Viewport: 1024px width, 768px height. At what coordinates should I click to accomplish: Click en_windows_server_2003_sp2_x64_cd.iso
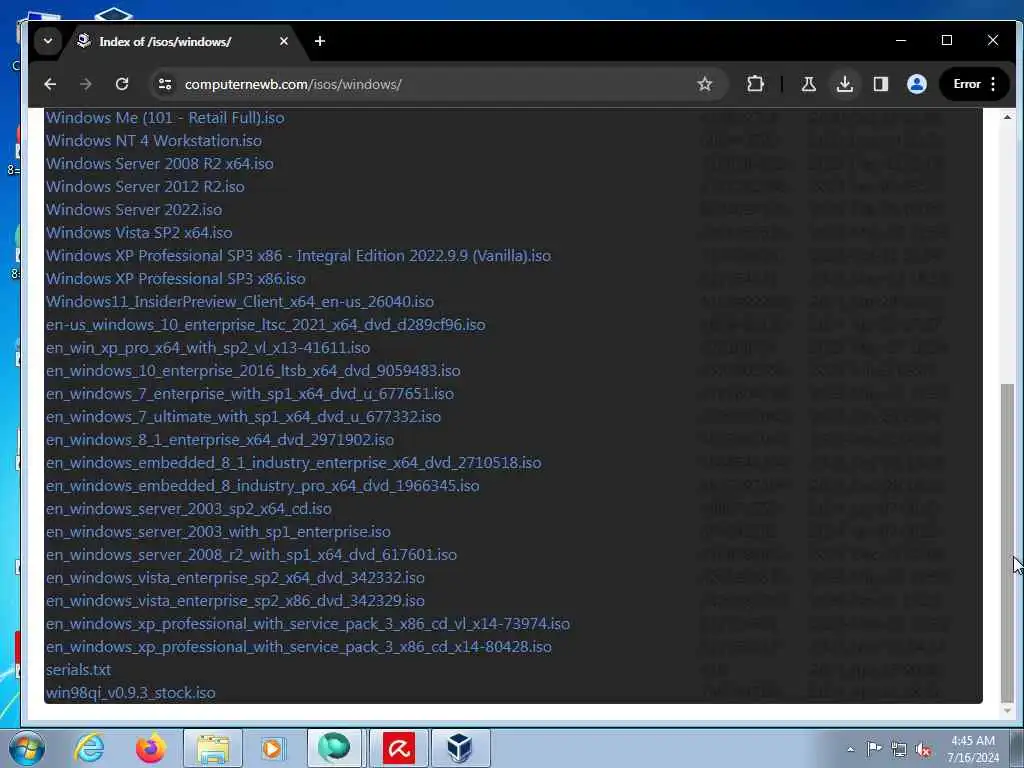(x=189, y=508)
